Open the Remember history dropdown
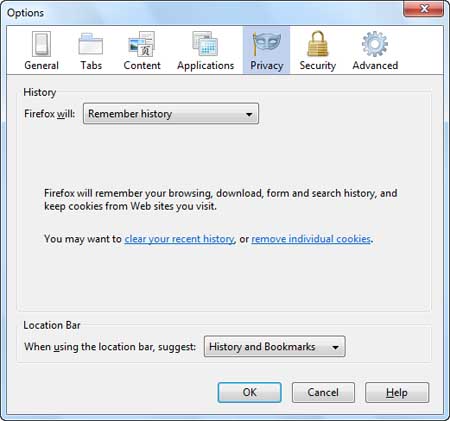Screen dimensions: 450x421 coord(171,114)
